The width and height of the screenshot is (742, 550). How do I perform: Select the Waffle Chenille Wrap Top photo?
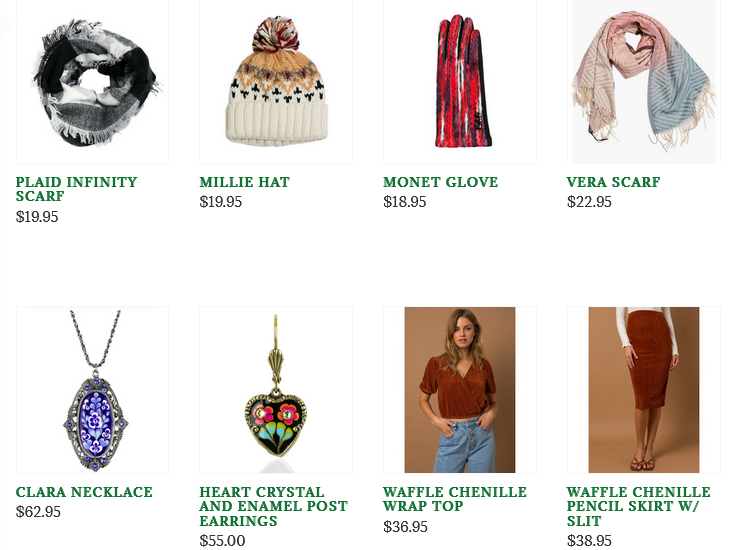[x=459, y=390]
